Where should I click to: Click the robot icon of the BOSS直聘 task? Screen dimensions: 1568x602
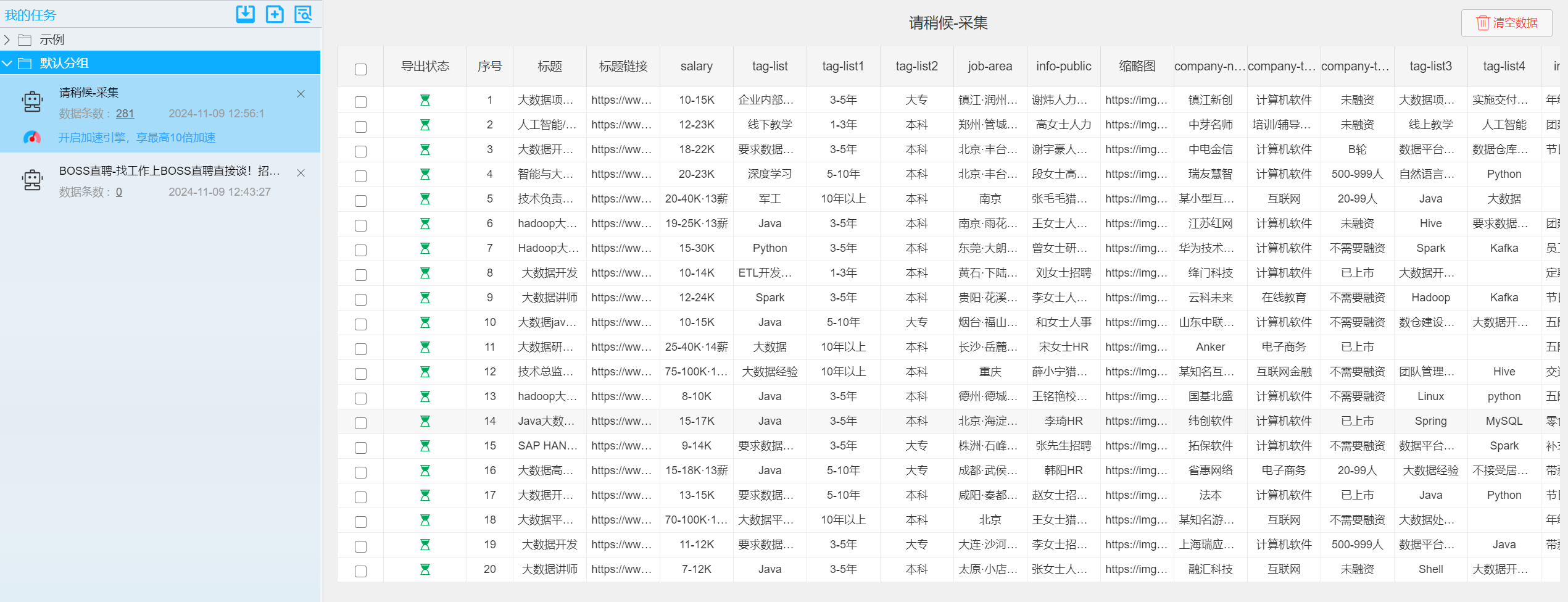32,180
